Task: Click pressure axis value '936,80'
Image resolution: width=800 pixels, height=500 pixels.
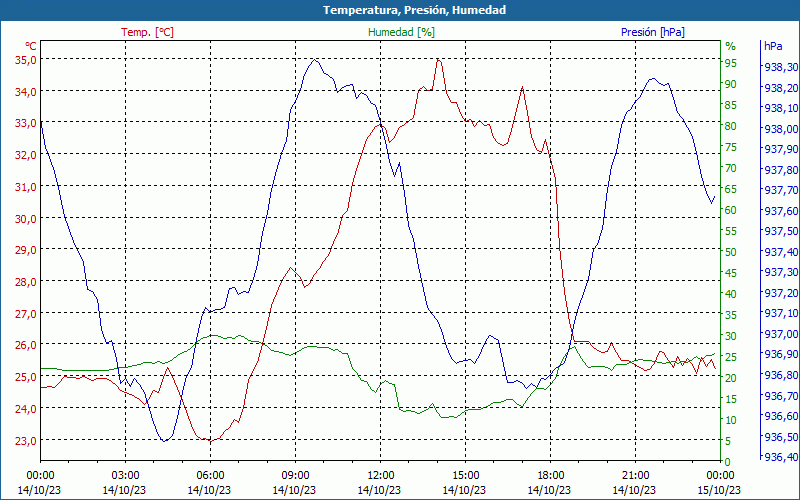Action: point(781,376)
